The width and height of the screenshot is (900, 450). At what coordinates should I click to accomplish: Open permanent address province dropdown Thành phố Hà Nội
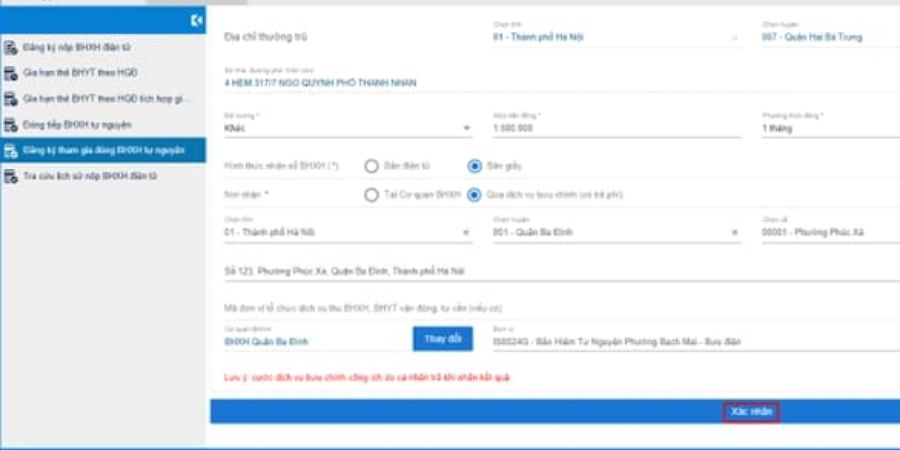coord(616,37)
